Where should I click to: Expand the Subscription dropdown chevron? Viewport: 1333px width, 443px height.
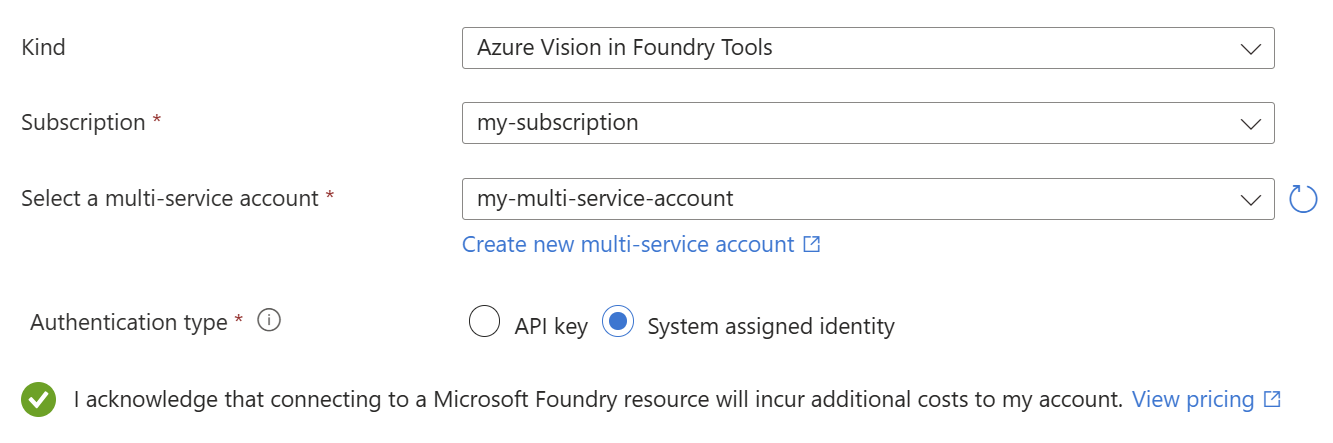click(x=1250, y=123)
